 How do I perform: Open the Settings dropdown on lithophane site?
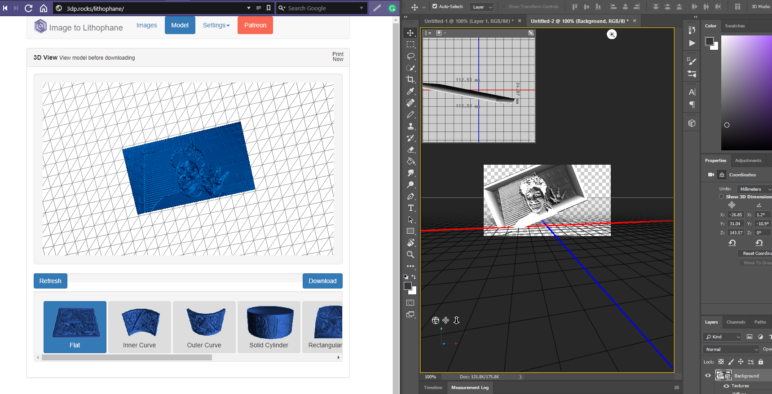point(216,25)
